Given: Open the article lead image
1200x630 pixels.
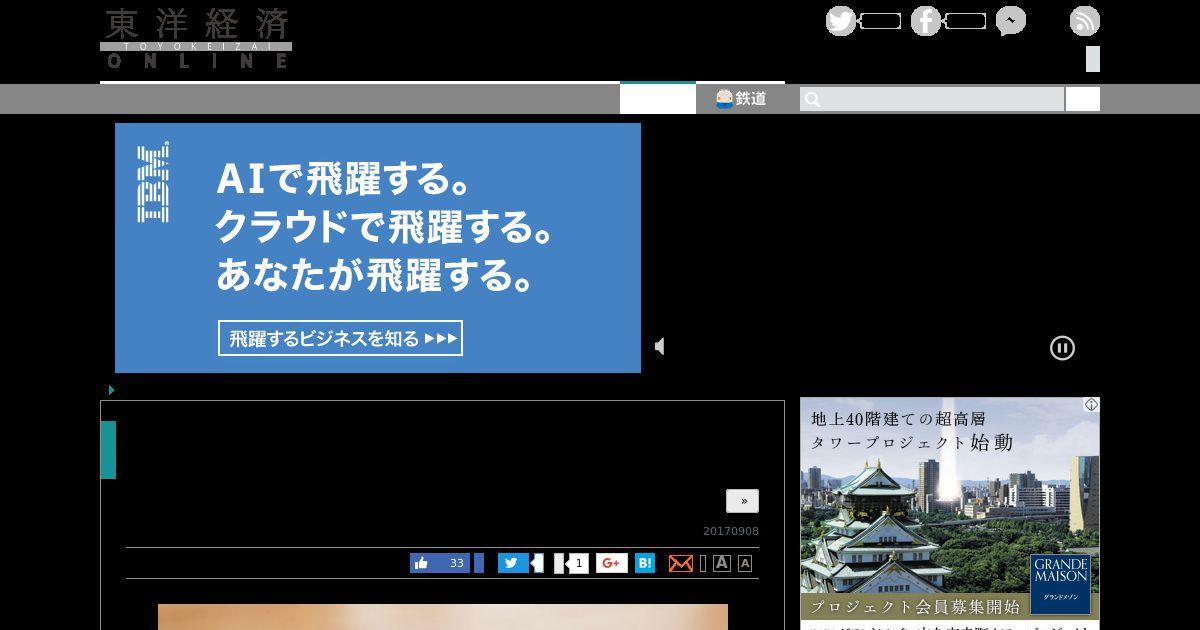Looking at the screenshot, I should click(443, 617).
